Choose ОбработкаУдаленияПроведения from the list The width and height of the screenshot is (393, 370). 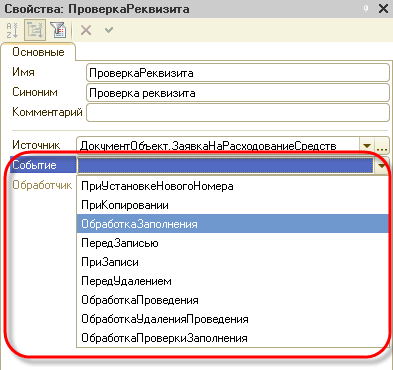tap(233, 319)
